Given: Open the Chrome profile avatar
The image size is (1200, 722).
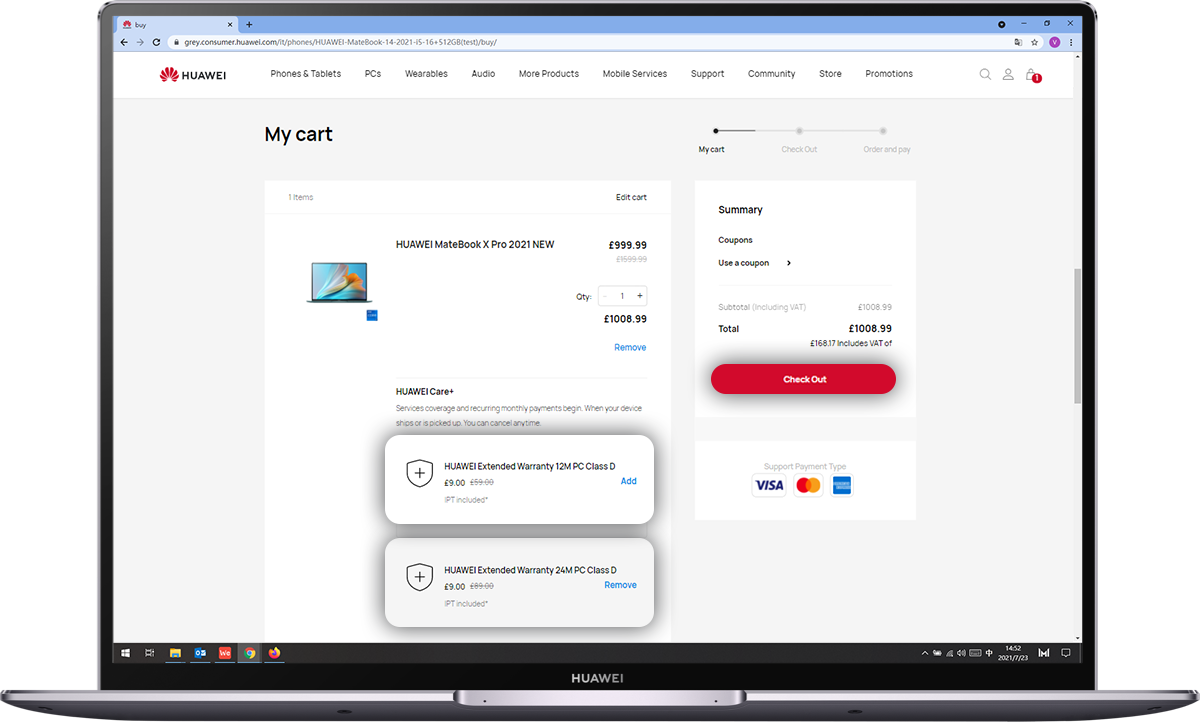Looking at the screenshot, I should pyautogui.click(x=1054, y=42).
